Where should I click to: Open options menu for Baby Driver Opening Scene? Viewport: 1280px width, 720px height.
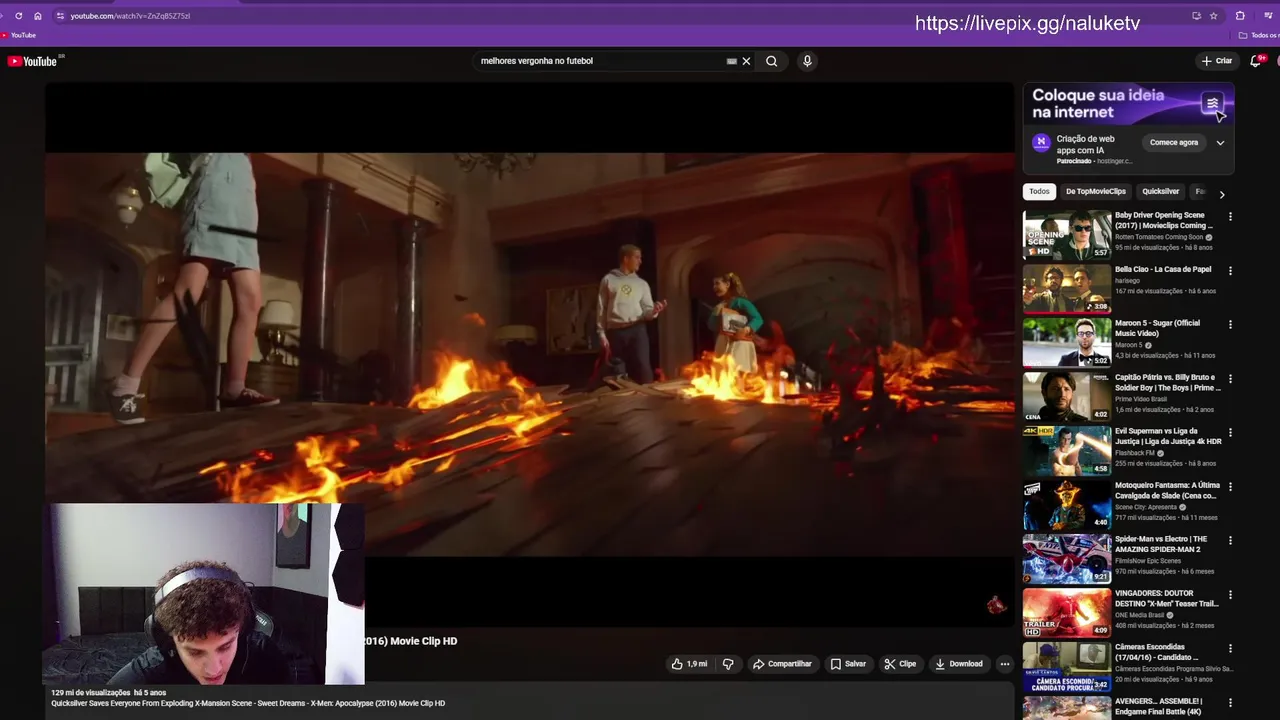[x=1230, y=217]
